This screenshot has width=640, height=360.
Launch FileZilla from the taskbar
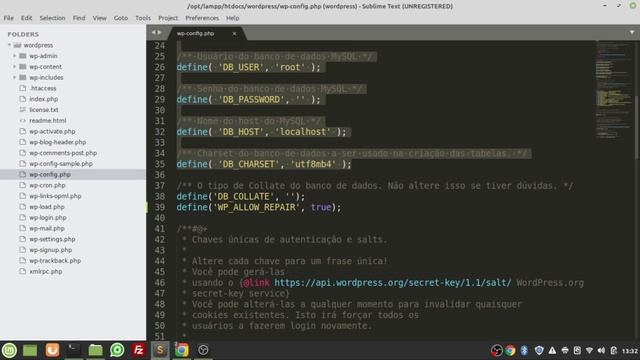click(x=138, y=350)
